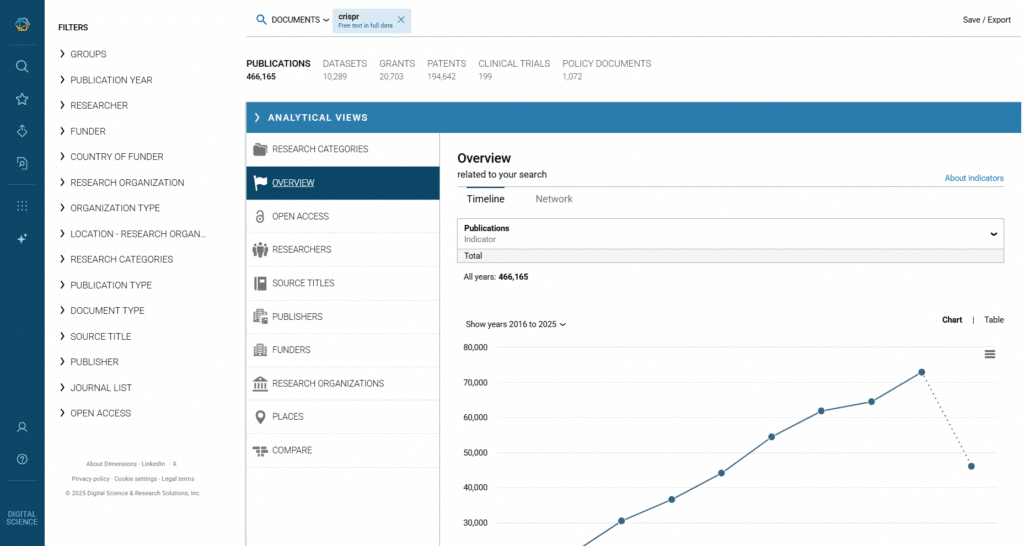Open the help question mark icon
Screen dimensions: 1024x546
(x=22, y=459)
